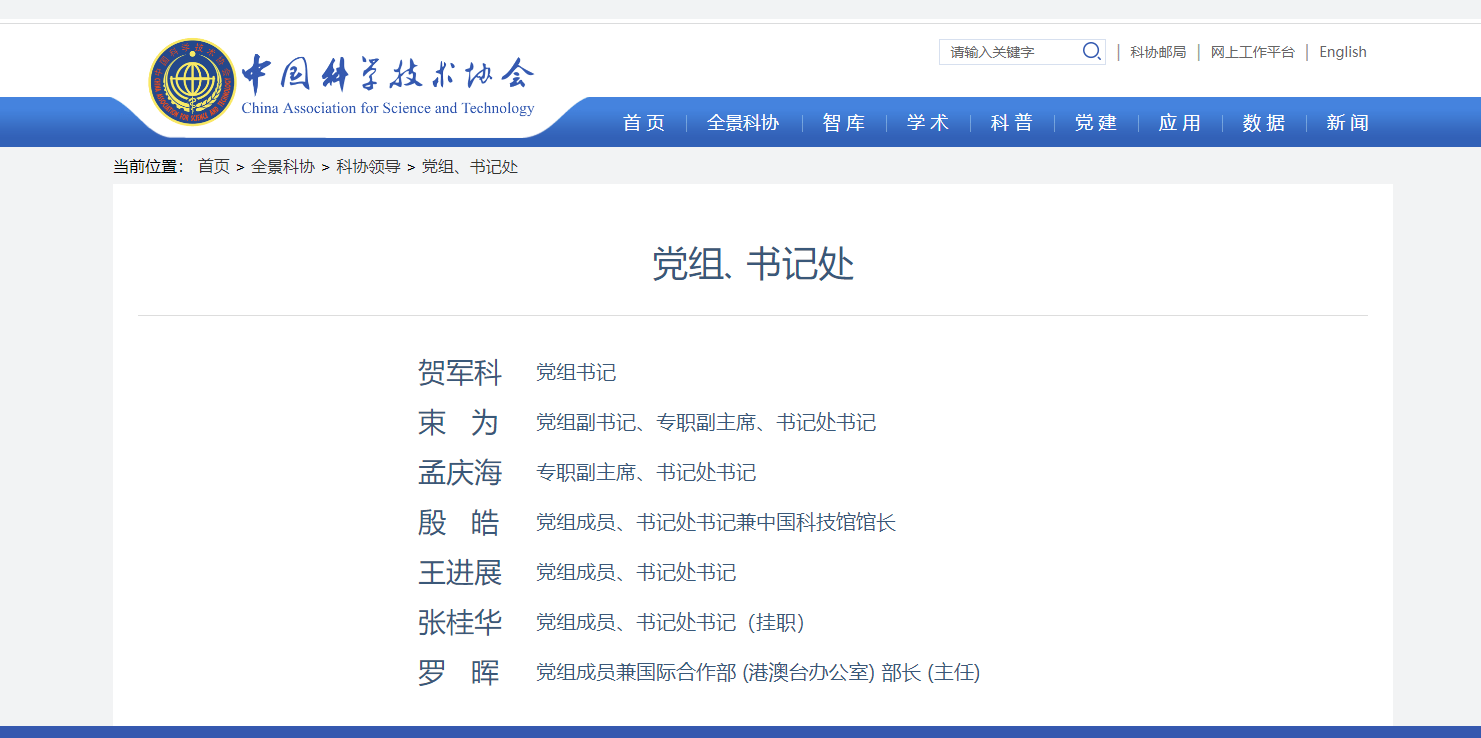This screenshot has width=1481, height=738.
Task: Open the 党建 navigation item
Action: click(x=1096, y=123)
